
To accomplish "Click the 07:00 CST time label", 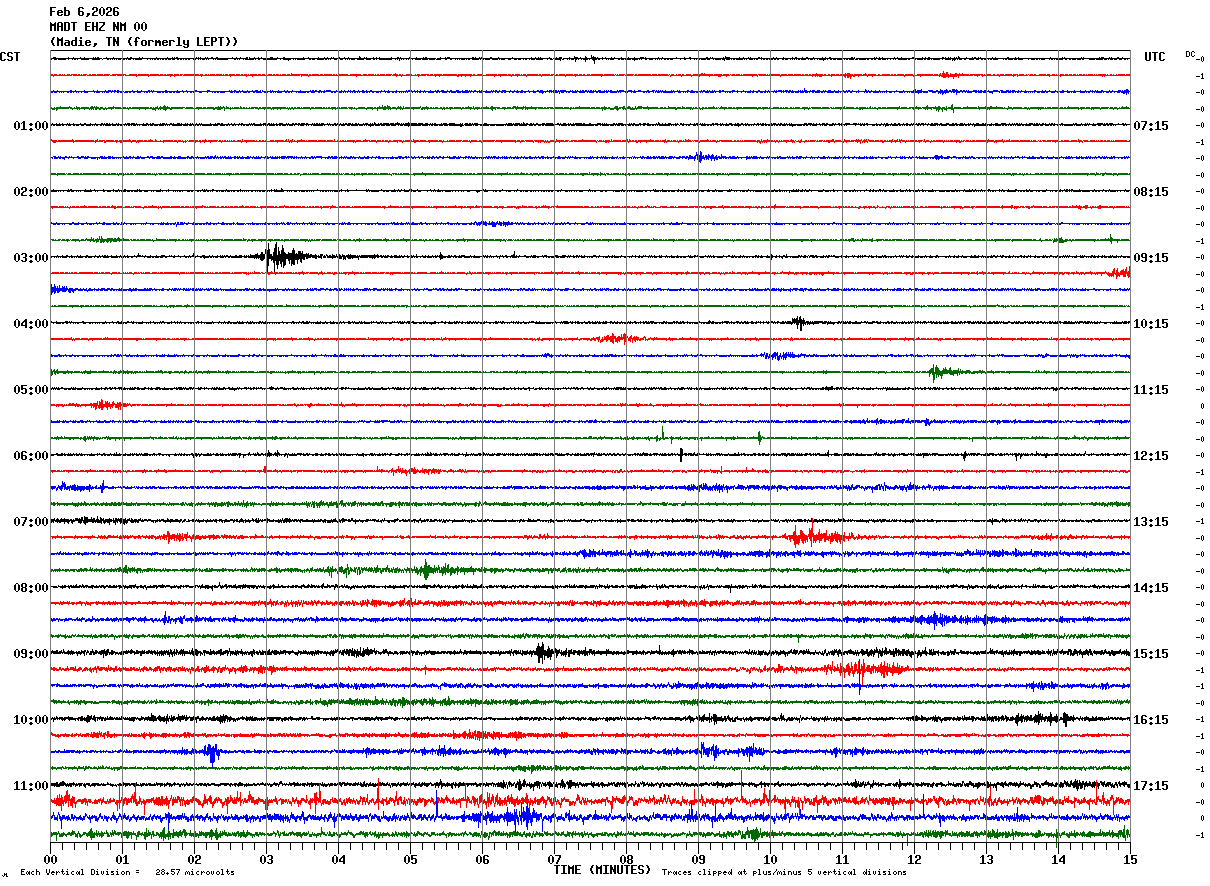I will (31, 522).
